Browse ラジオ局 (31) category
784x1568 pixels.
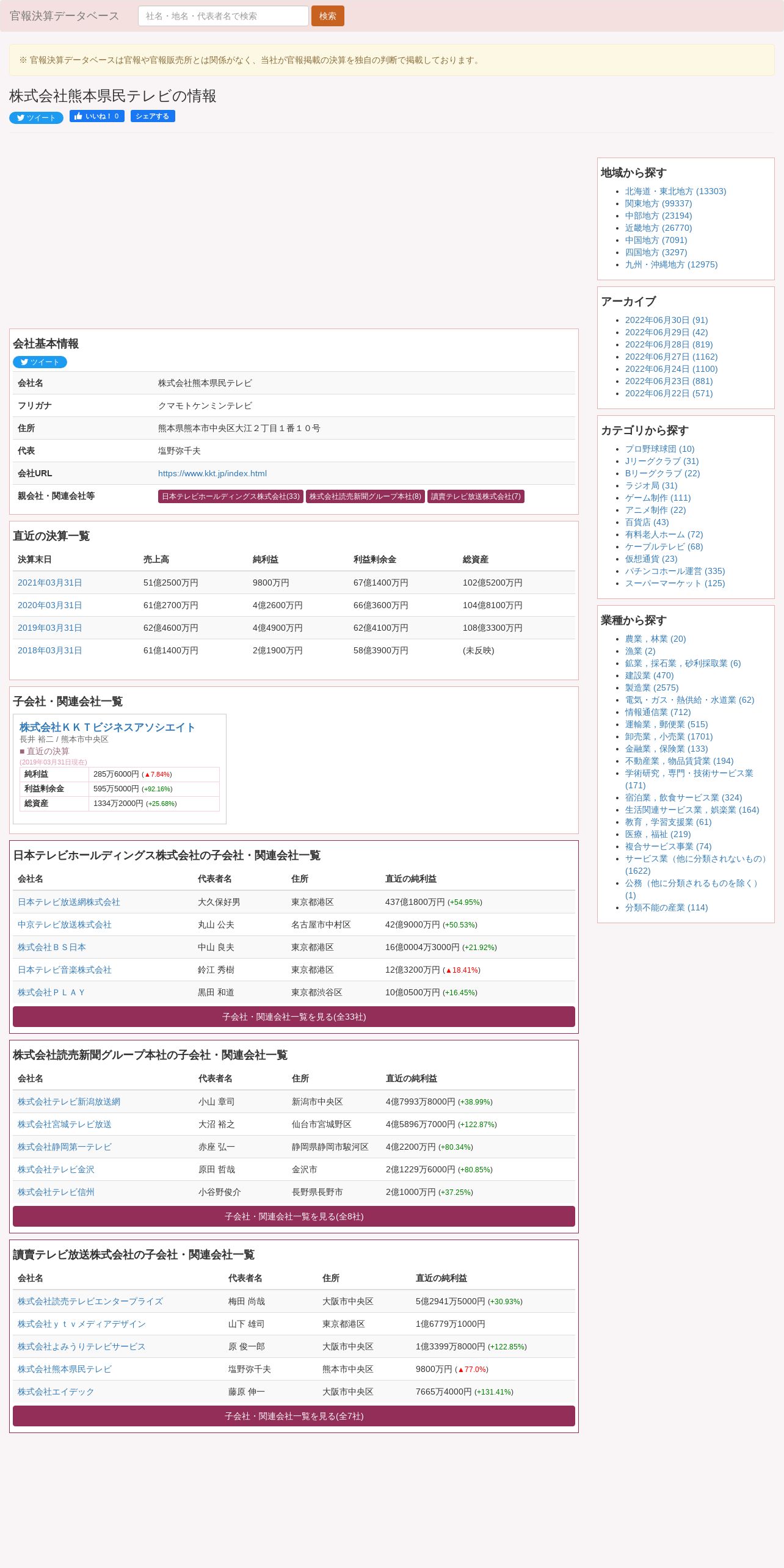tap(651, 485)
